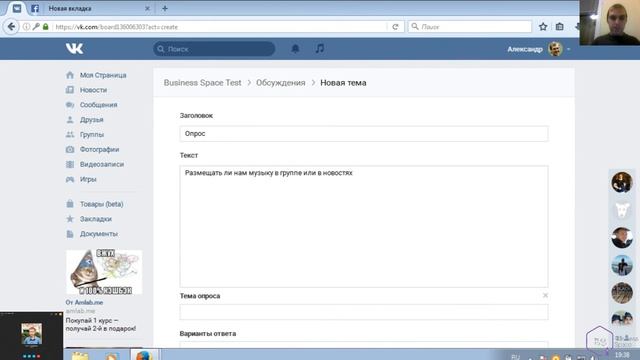The width and height of the screenshot is (640, 360).
Task: Open Новости in sidebar
Action: click(x=93, y=90)
